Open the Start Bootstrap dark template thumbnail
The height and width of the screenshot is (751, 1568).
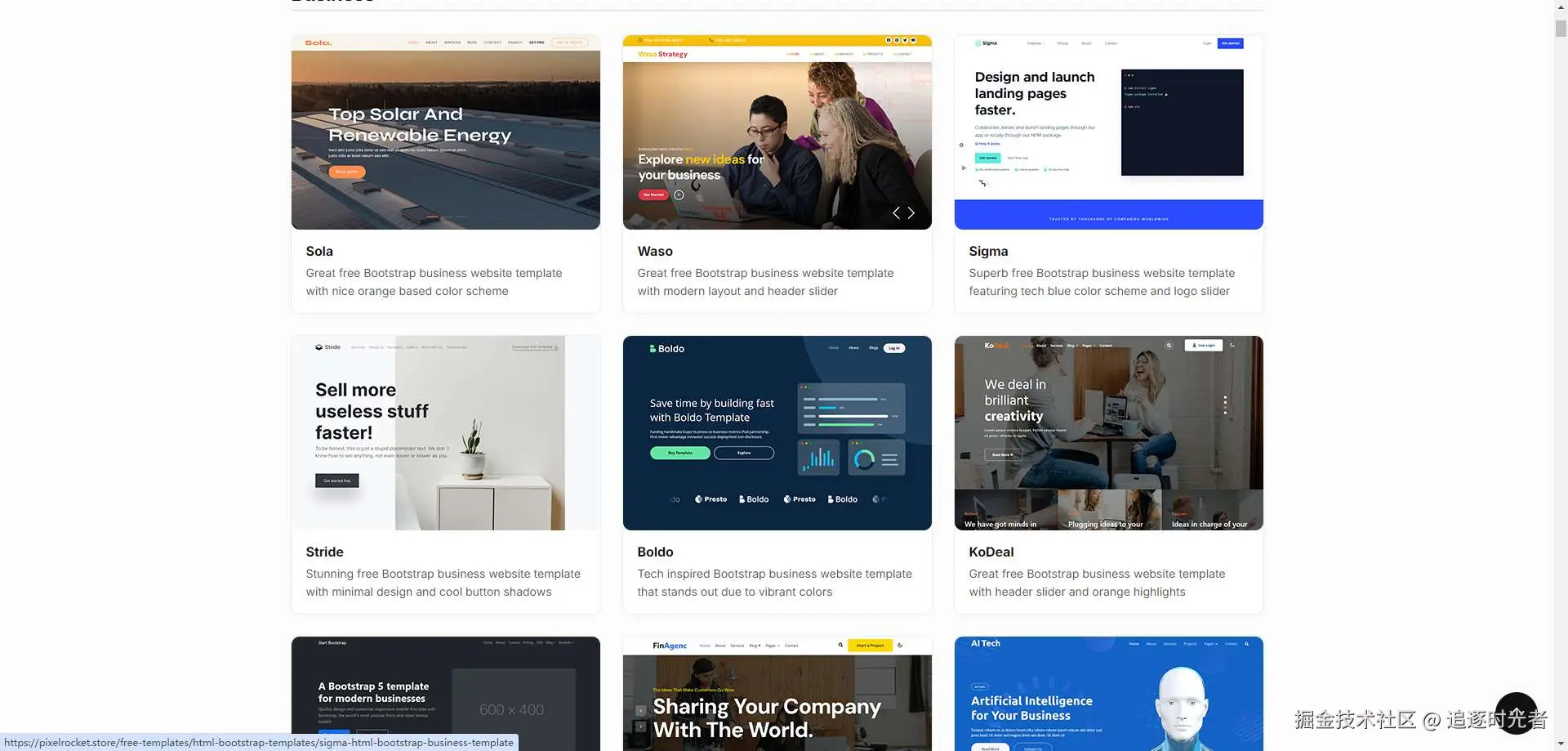click(x=445, y=694)
